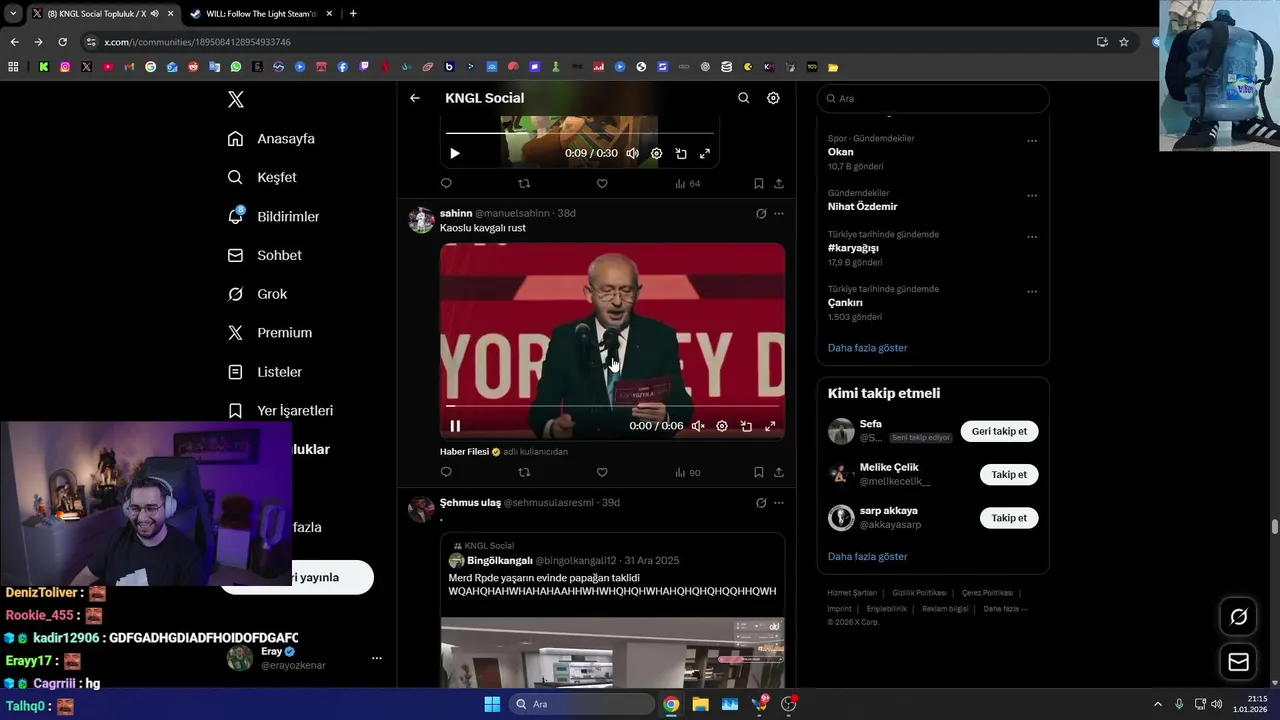Image resolution: width=1280 pixels, height=720 pixels.
Task: Click the top video progress bar
Action: [x=580, y=132]
